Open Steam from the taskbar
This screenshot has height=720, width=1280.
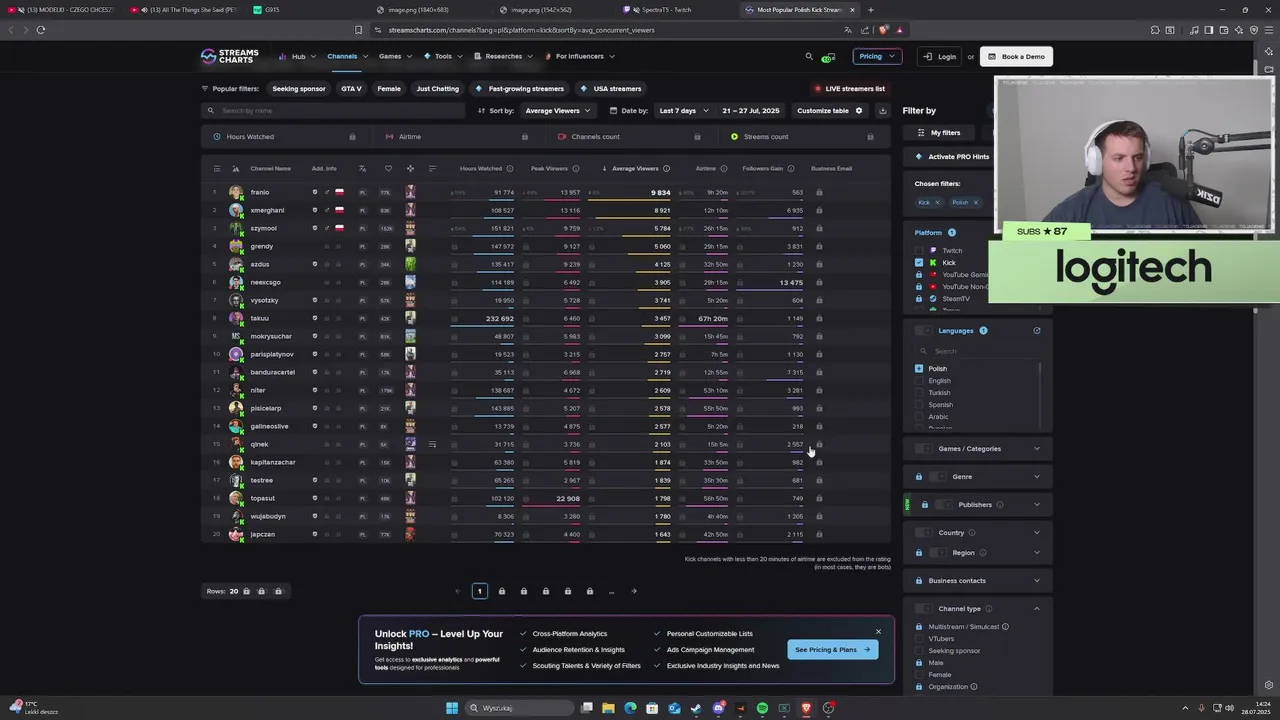696,708
